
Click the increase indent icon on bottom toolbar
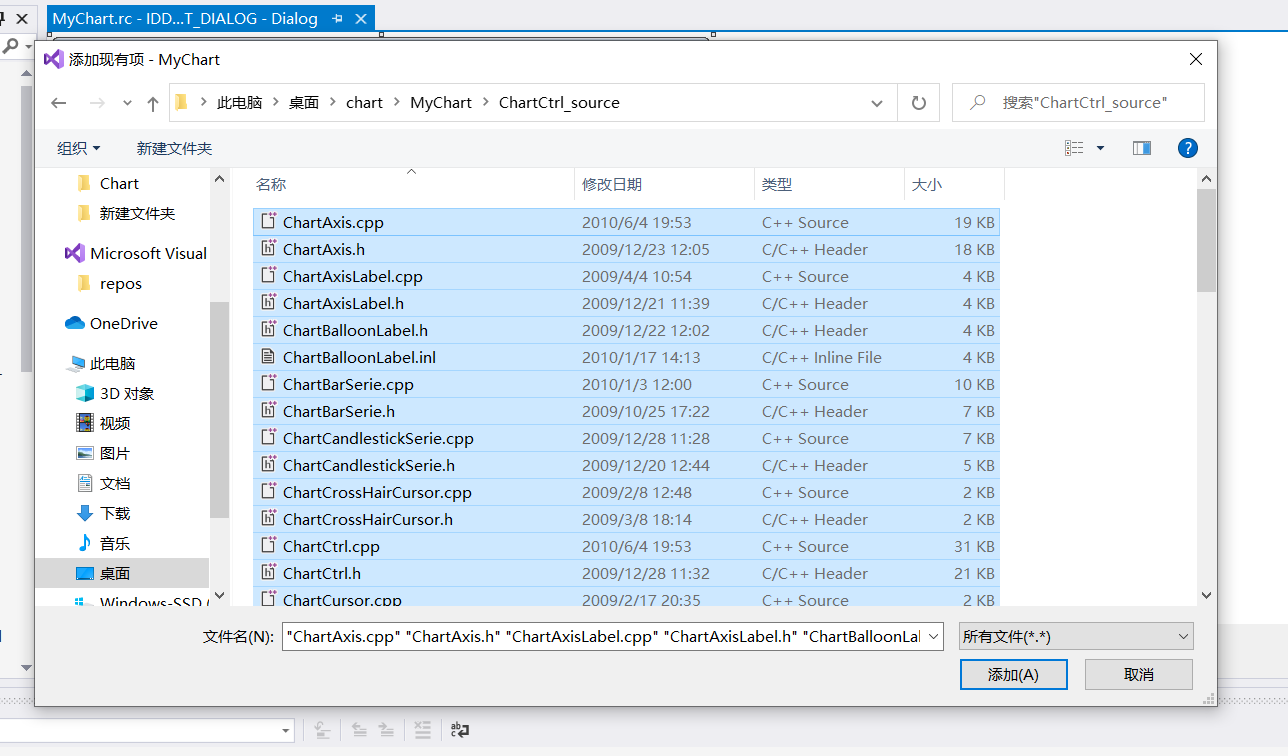pyautogui.click(x=387, y=729)
